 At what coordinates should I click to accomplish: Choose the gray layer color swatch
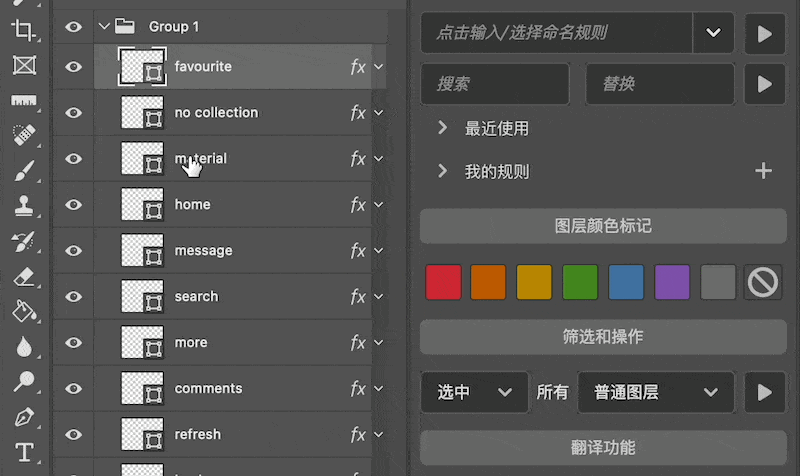click(718, 282)
